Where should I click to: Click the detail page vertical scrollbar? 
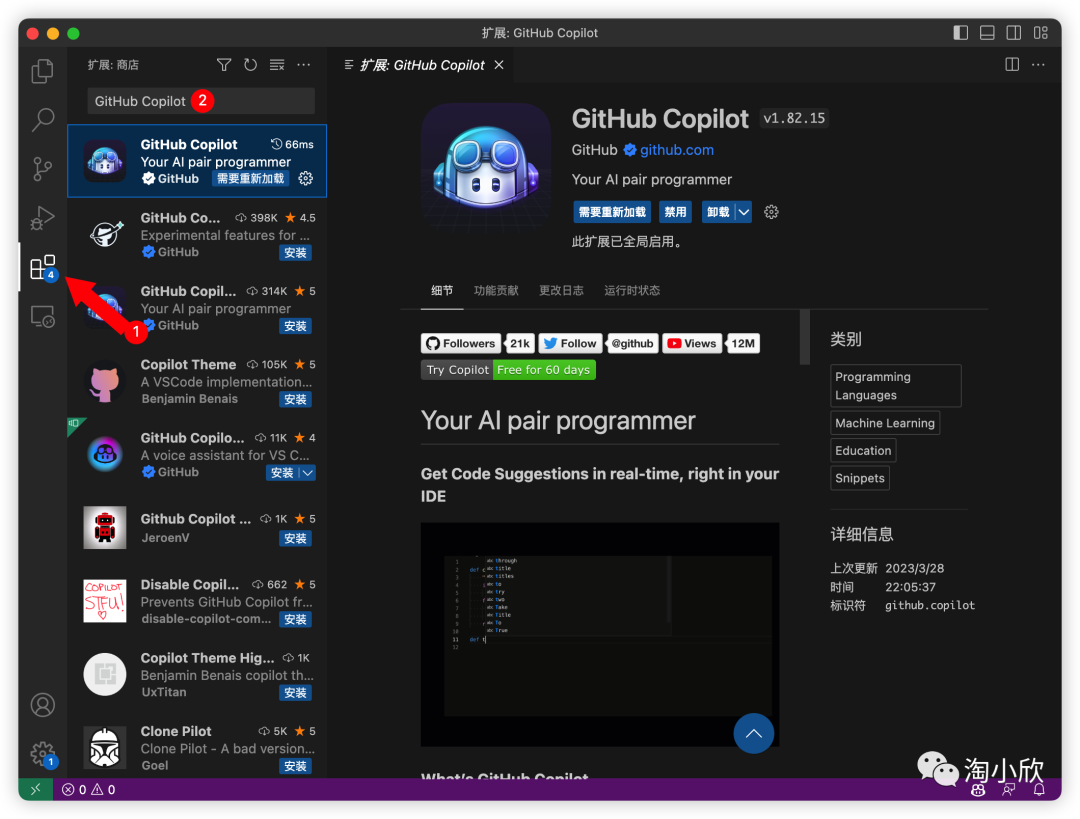point(804,337)
